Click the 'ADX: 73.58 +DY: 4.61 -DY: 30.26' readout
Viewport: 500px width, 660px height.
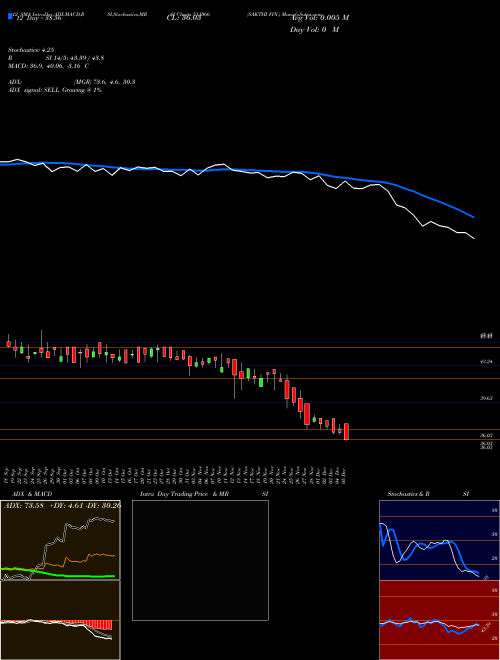click(x=62, y=505)
